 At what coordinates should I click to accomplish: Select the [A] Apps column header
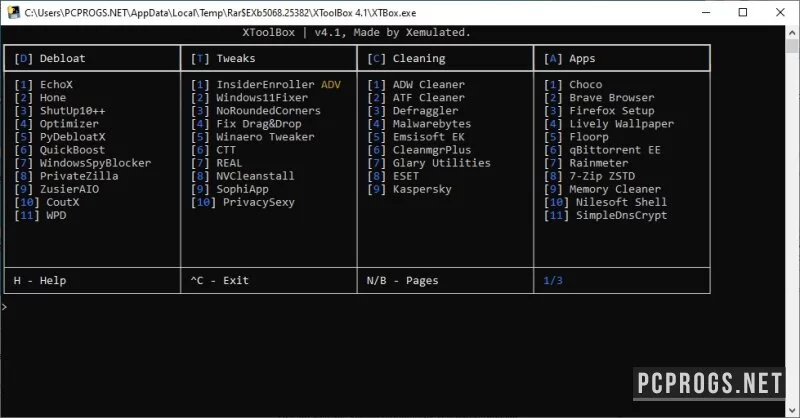click(569, 59)
